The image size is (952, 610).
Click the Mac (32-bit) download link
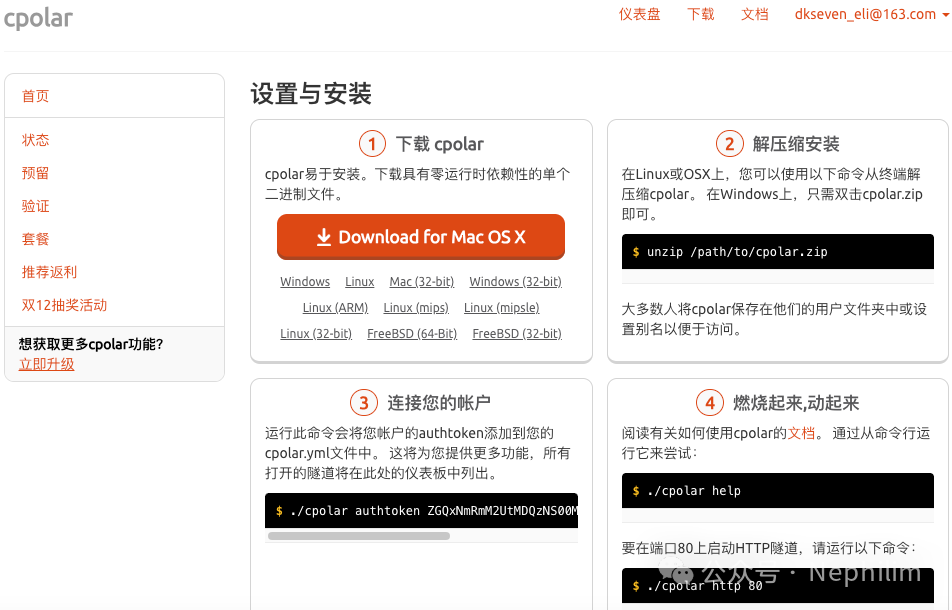pyautogui.click(x=421, y=282)
